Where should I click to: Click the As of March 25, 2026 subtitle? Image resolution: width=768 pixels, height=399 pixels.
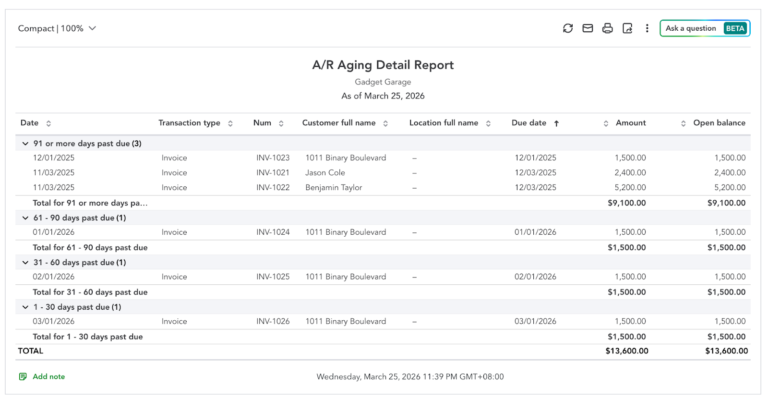coord(383,96)
